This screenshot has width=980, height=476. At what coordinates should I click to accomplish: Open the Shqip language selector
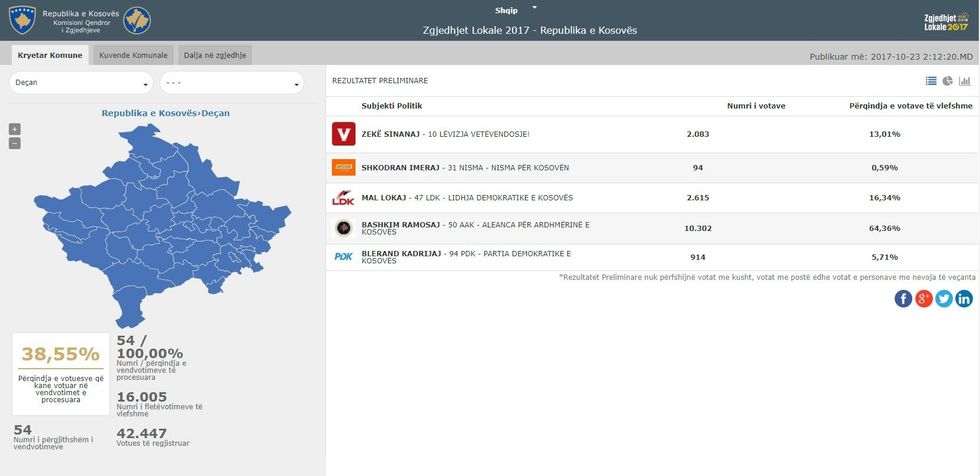[512, 8]
